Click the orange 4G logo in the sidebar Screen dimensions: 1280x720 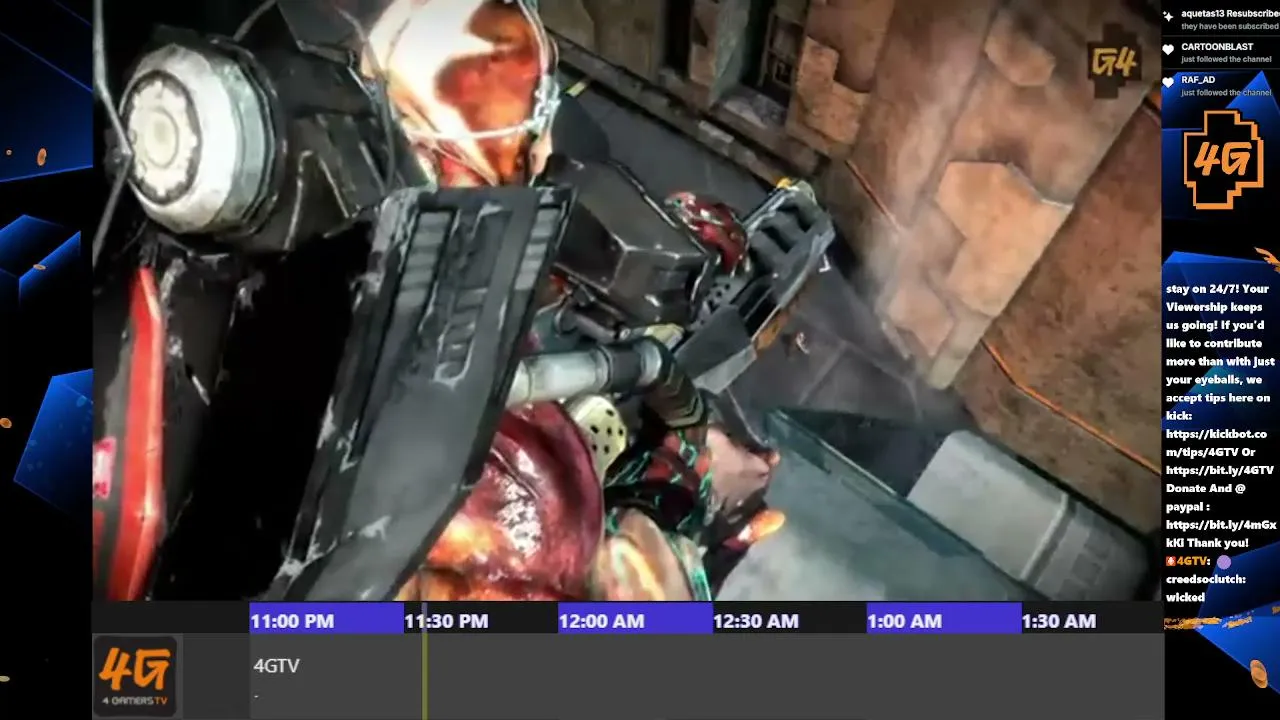pyautogui.click(x=1222, y=160)
